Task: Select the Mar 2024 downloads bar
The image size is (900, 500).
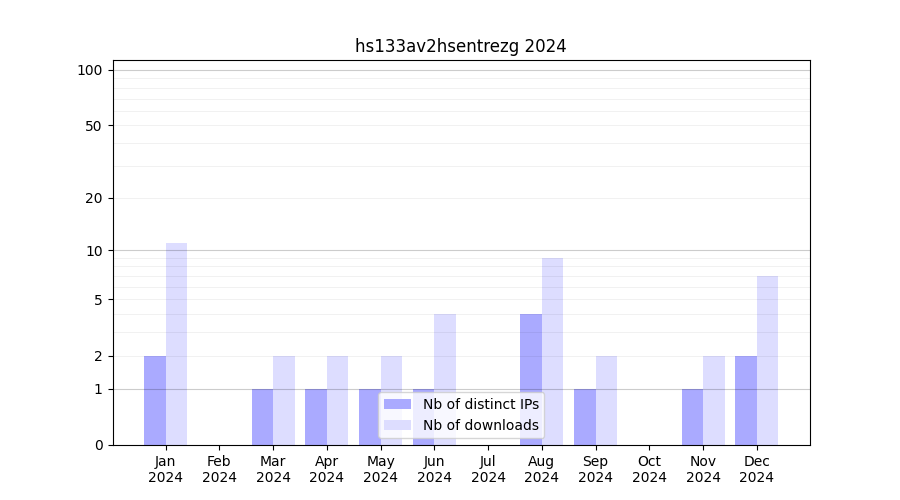Action: (x=284, y=400)
